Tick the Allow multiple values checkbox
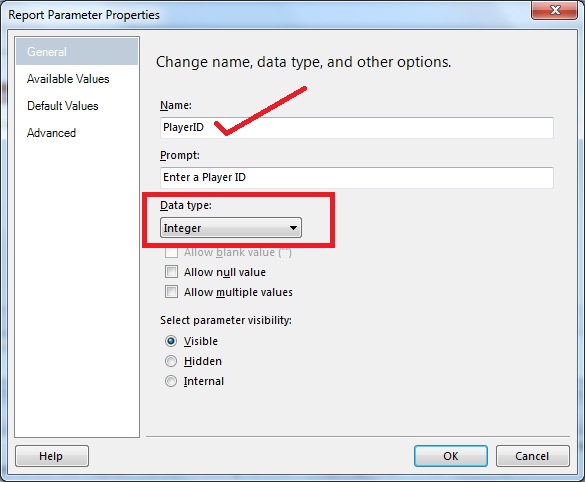Image resolution: width=585 pixels, height=482 pixels. click(x=171, y=291)
